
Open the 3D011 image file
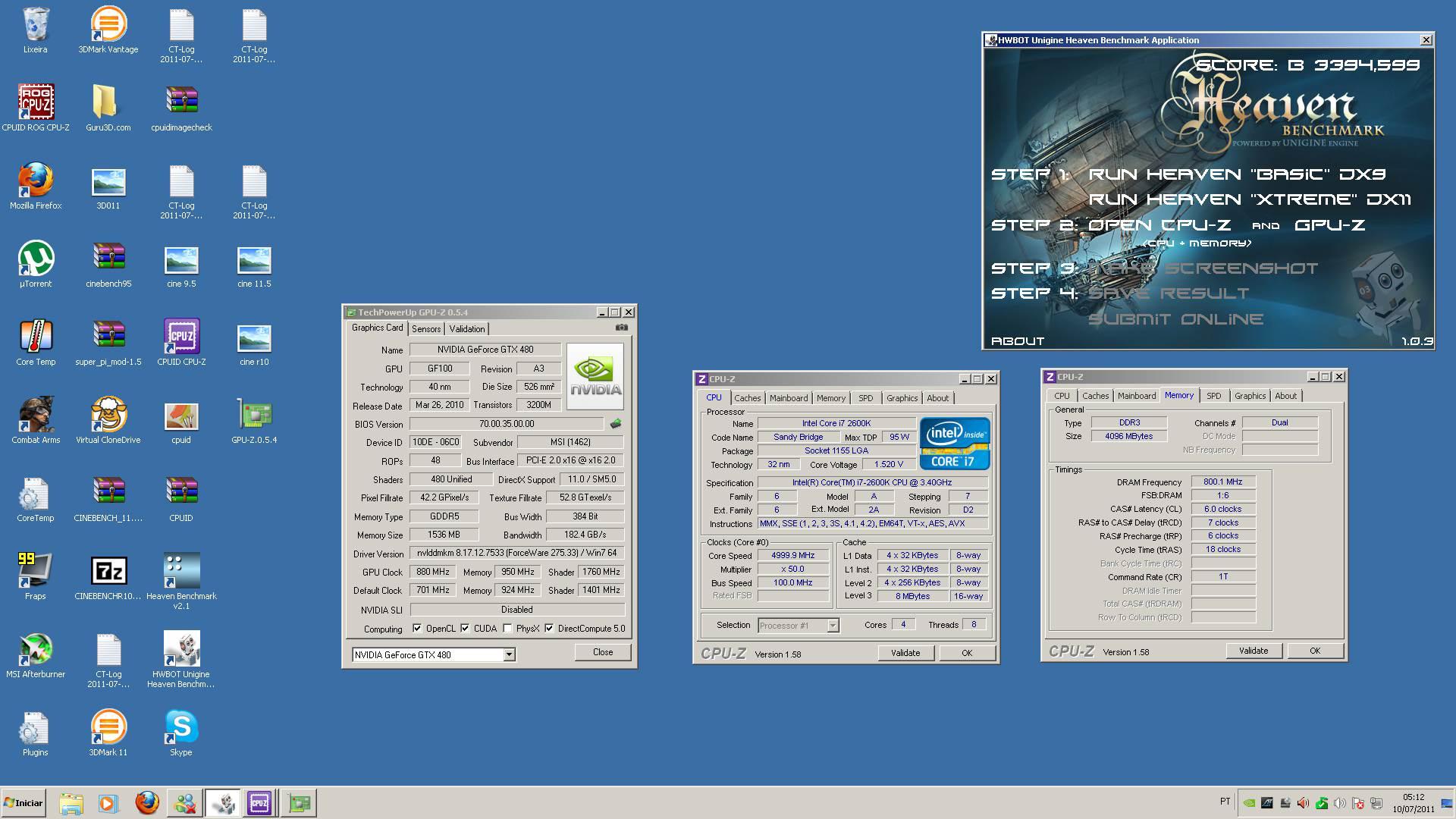[x=108, y=187]
